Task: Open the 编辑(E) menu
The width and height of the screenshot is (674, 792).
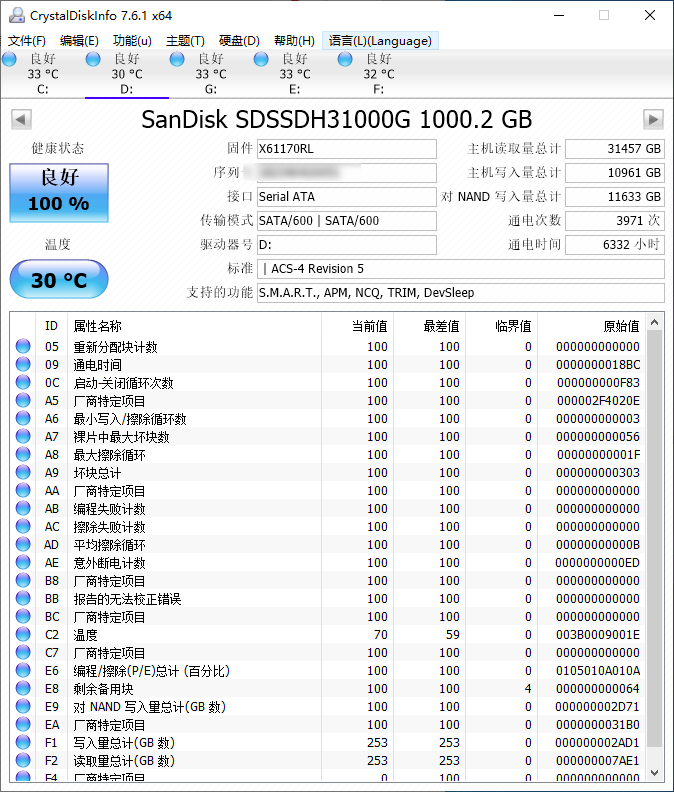Action: click(x=79, y=41)
